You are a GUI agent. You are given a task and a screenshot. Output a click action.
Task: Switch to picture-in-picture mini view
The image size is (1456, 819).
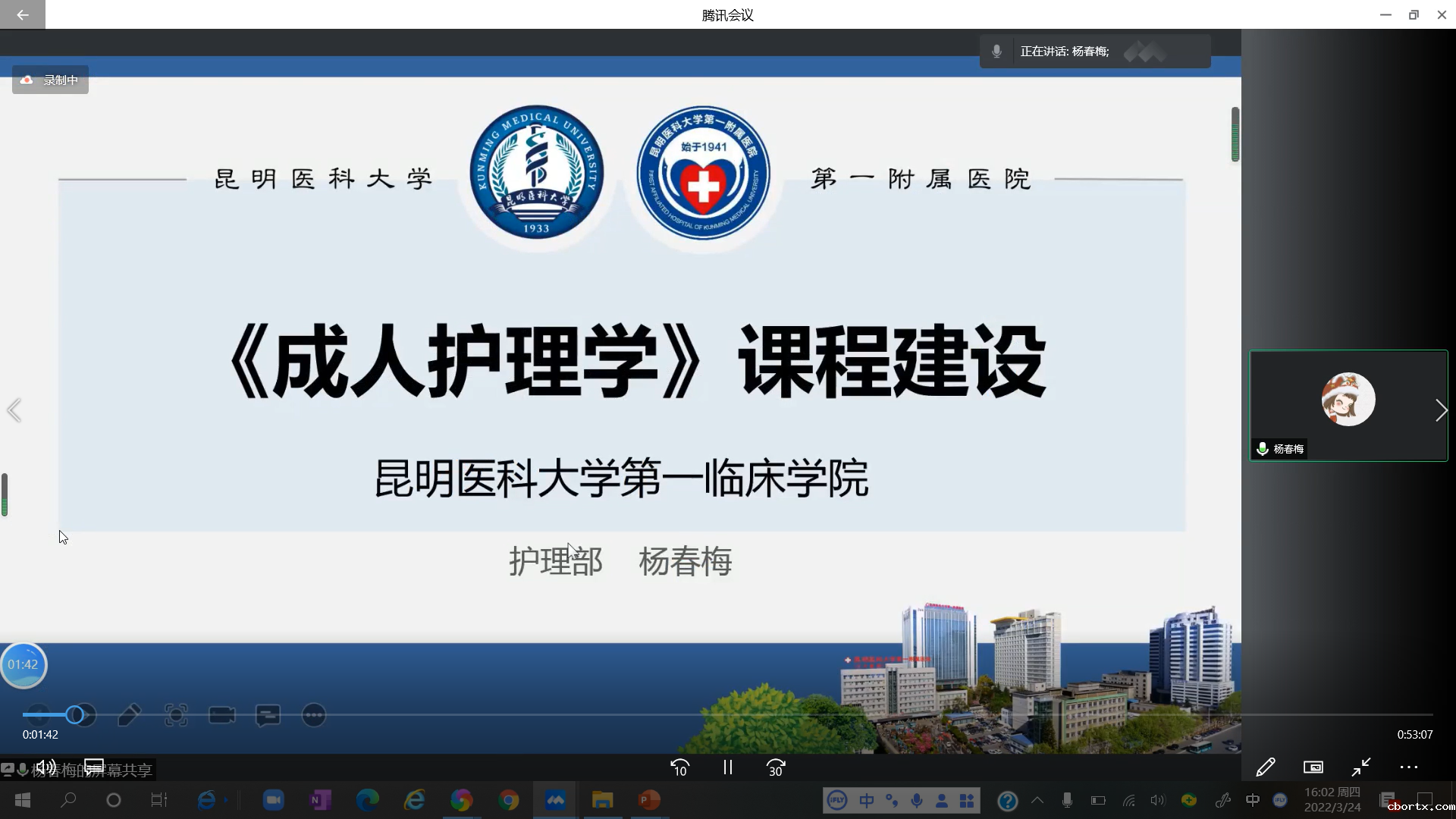point(1313,767)
